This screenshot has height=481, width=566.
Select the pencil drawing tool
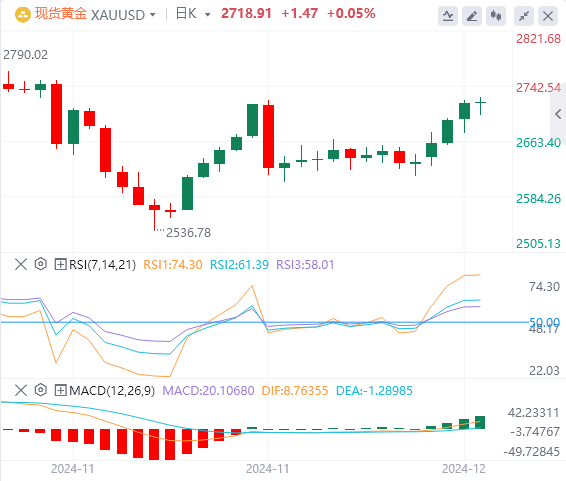pyautogui.click(x=472, y=16)
